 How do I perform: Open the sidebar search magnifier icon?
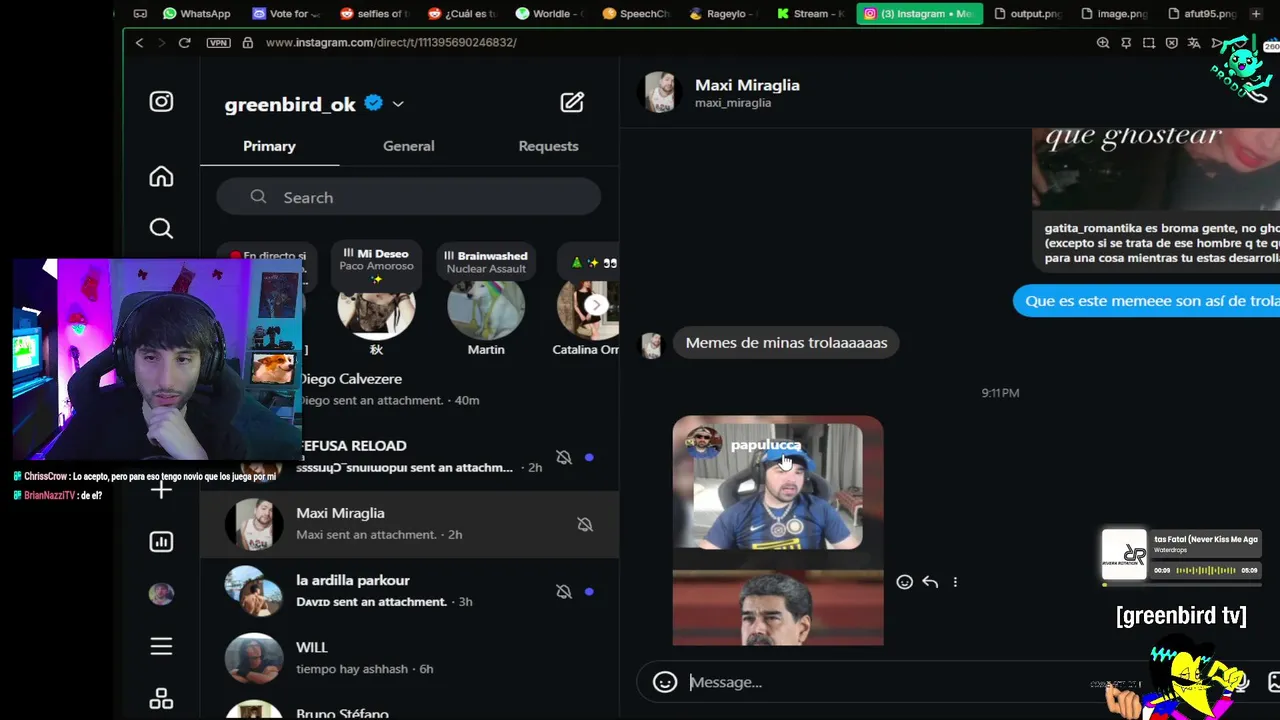[x=161, y=229]
